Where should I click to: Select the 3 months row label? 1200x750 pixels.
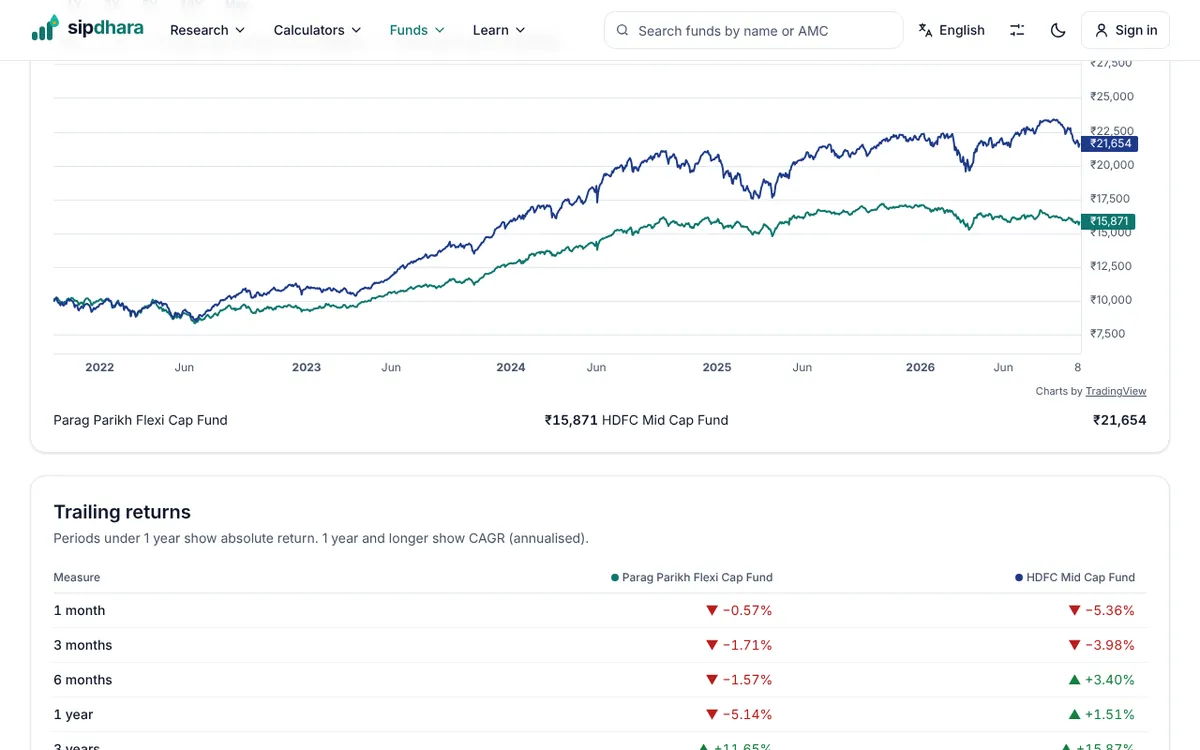click(x=83, y=645)
